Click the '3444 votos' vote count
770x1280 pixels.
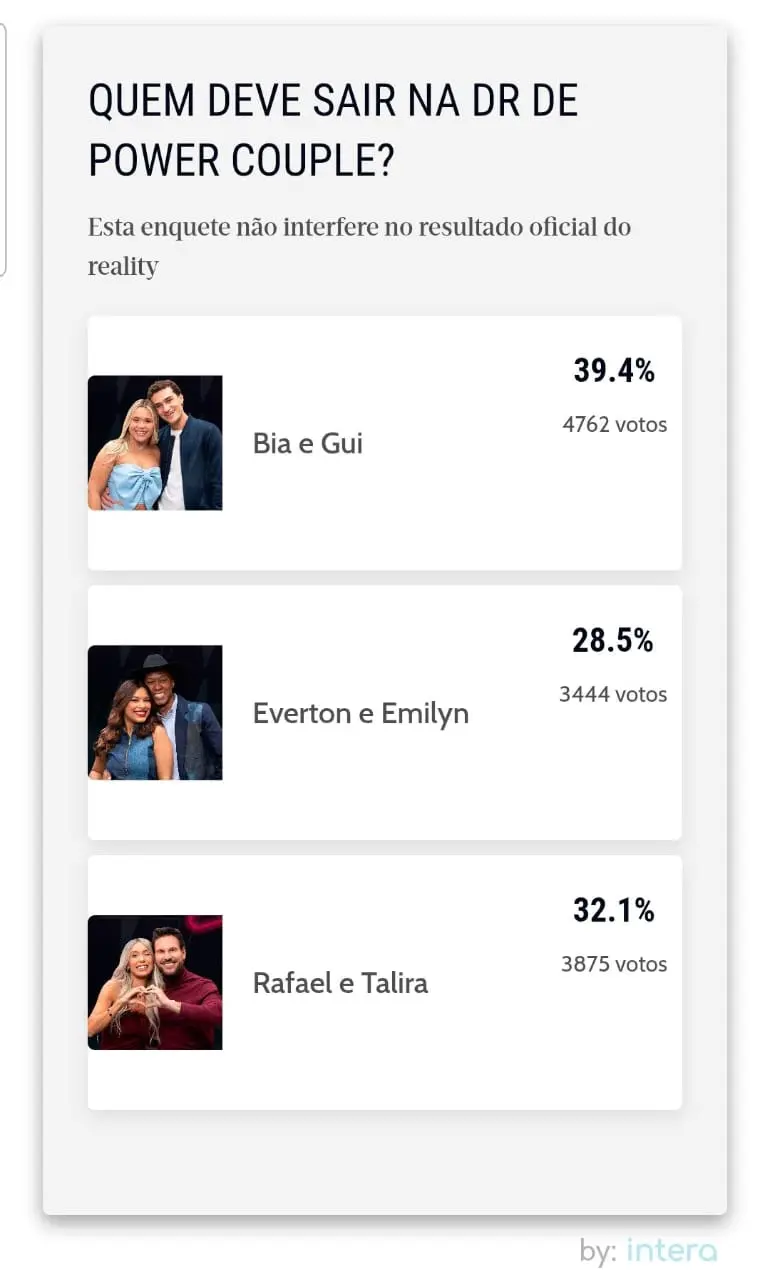pyautogui.click(x=613, y=694)
